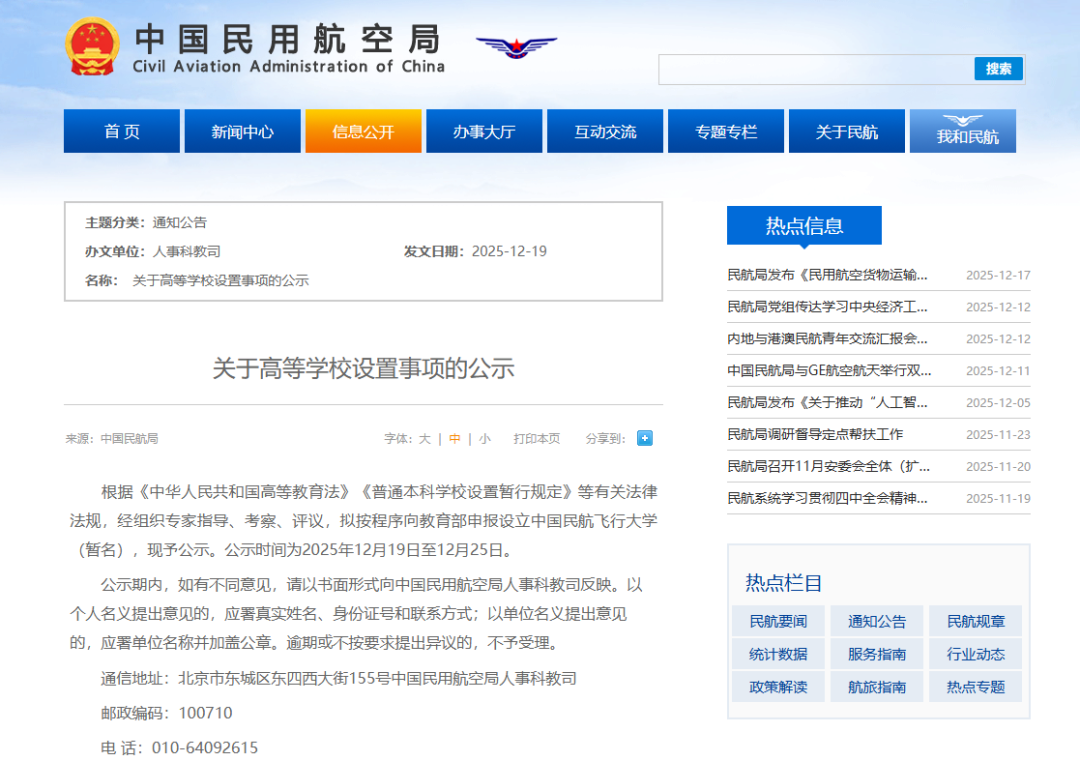This screenshot has width=1080, height=761.
Task: Open 统计数据 hot column button
Action: click(778, 654)
